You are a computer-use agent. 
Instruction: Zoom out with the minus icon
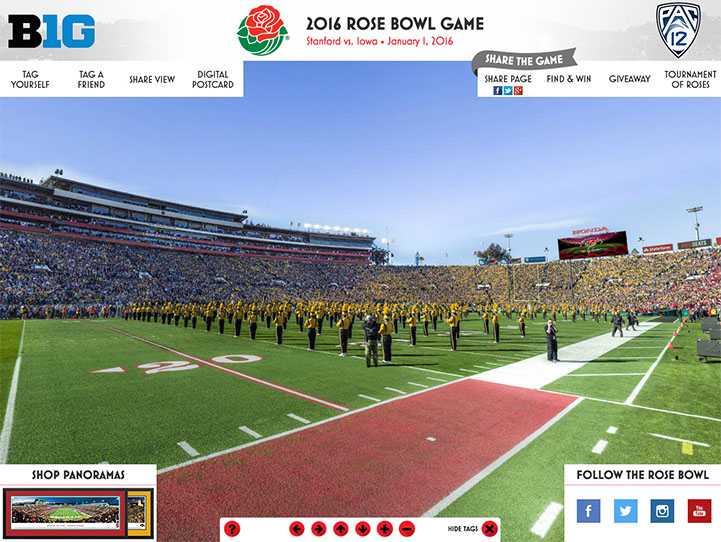coord(407,529)
